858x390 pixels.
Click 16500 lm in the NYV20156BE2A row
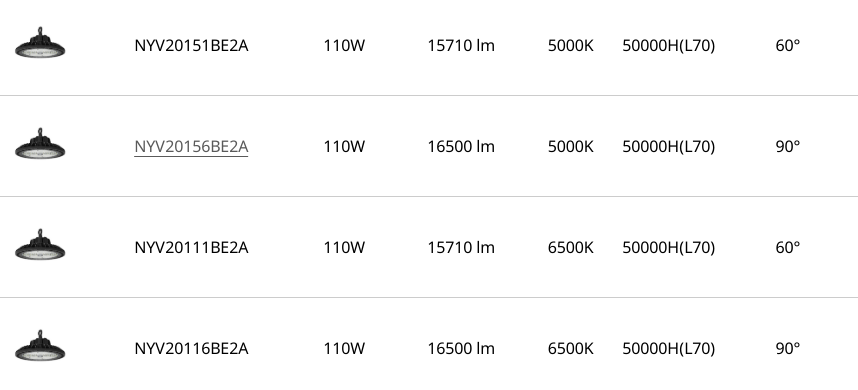pos(461,147)
